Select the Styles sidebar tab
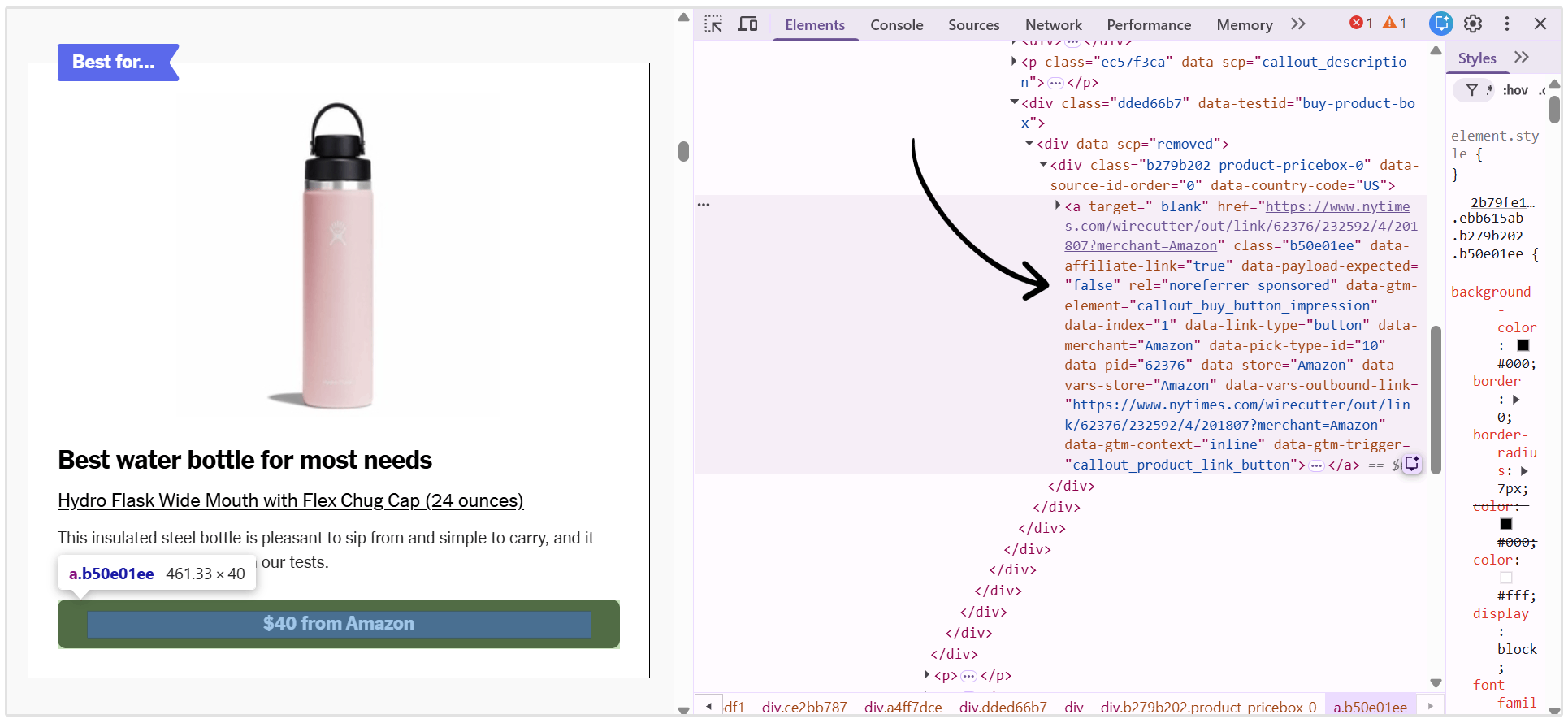The width and height of the screenshot is (1568, 723). click(x=1477, y=58)
